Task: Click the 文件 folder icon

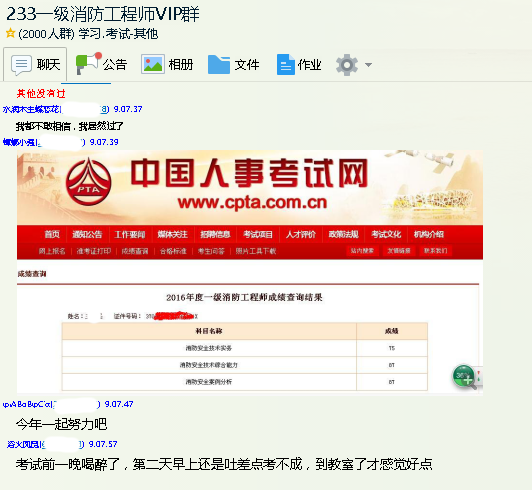Action: (x=219, y=64)
